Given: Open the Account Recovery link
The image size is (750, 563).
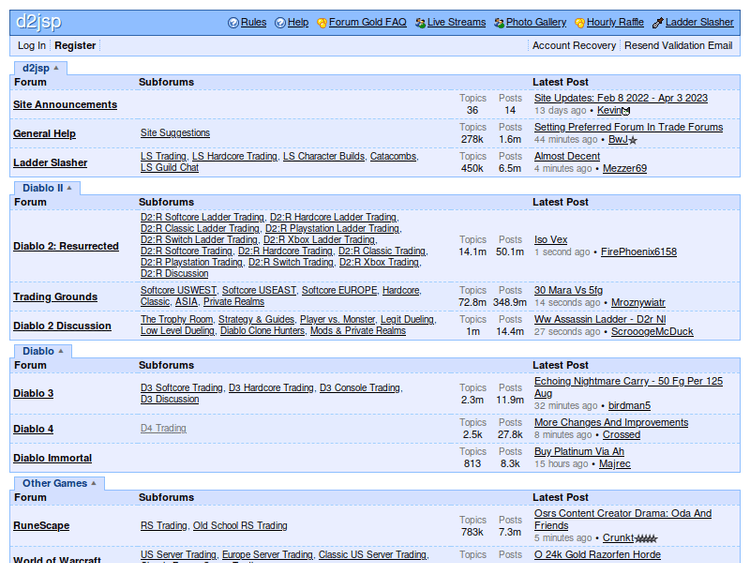Looking at the screenshot, I should (574, 46).
